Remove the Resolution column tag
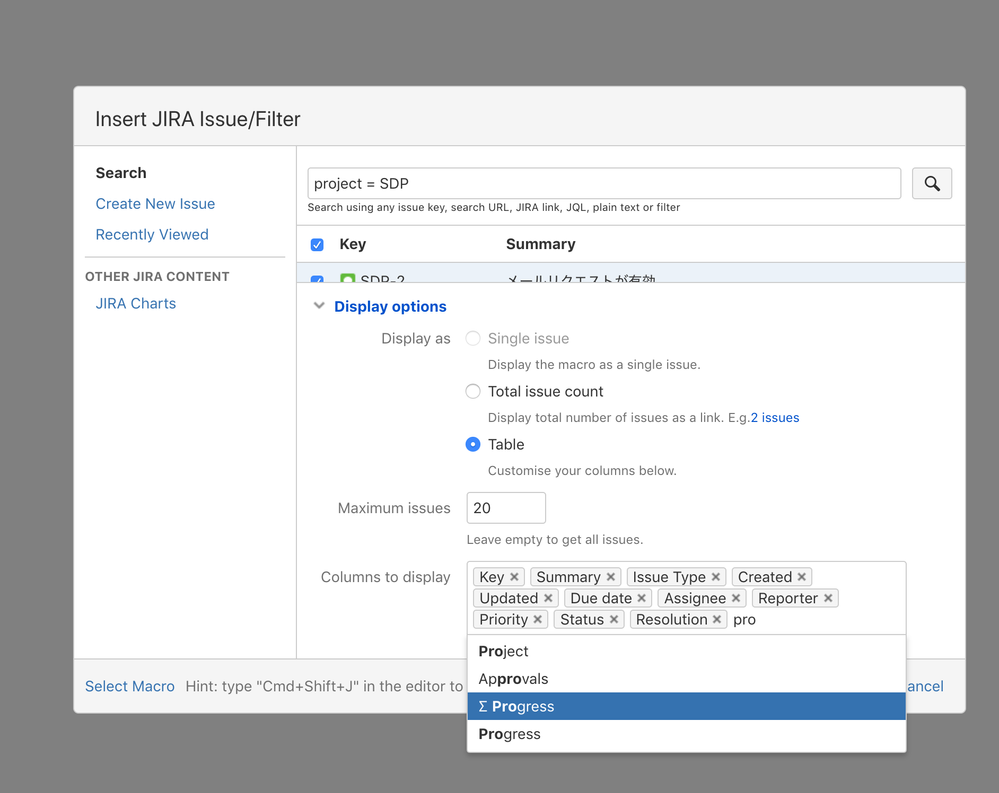 pos(717,619)
